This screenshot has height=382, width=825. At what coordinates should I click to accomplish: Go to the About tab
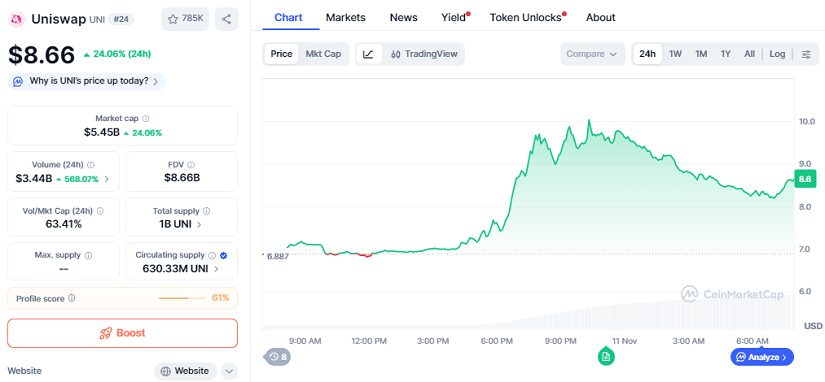click(x=600, y=17)
